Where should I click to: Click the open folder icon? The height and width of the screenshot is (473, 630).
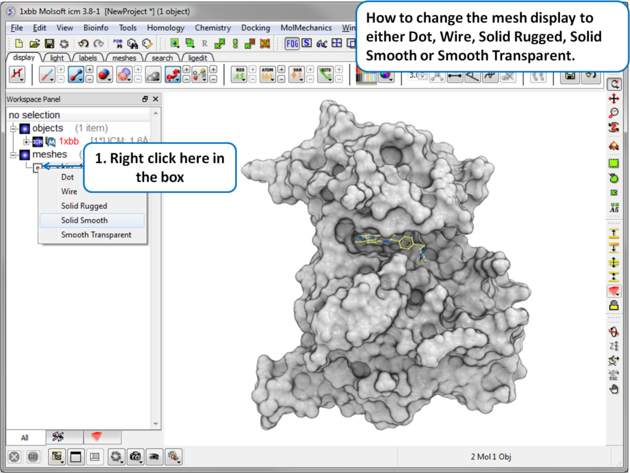(34, 44)
